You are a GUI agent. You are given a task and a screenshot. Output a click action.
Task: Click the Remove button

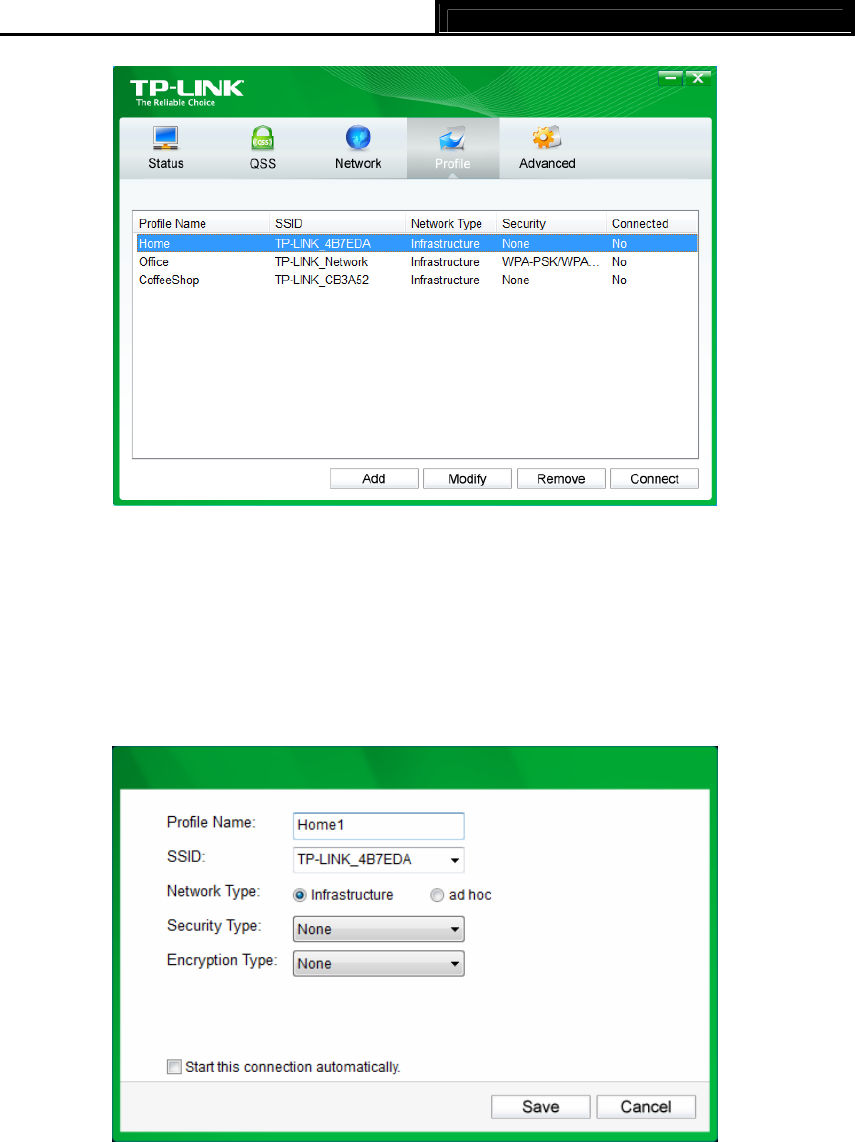pos(562,479)
